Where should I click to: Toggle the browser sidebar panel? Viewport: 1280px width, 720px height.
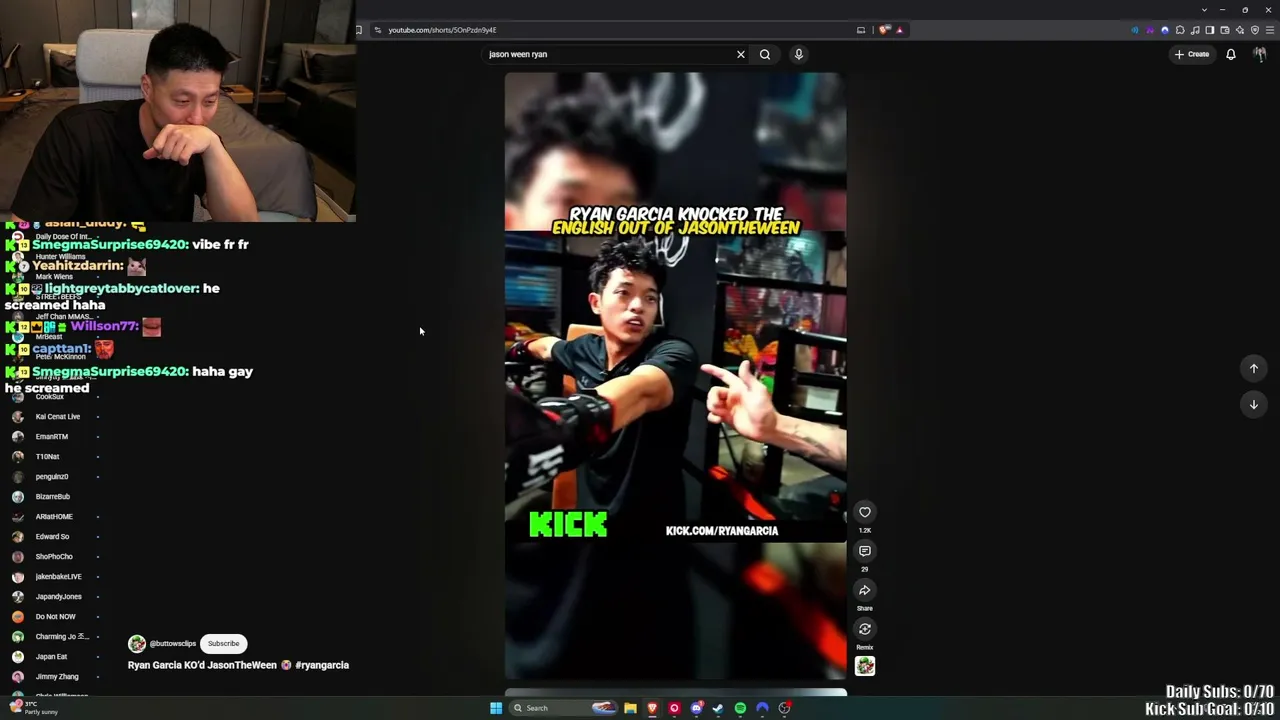1210,30
